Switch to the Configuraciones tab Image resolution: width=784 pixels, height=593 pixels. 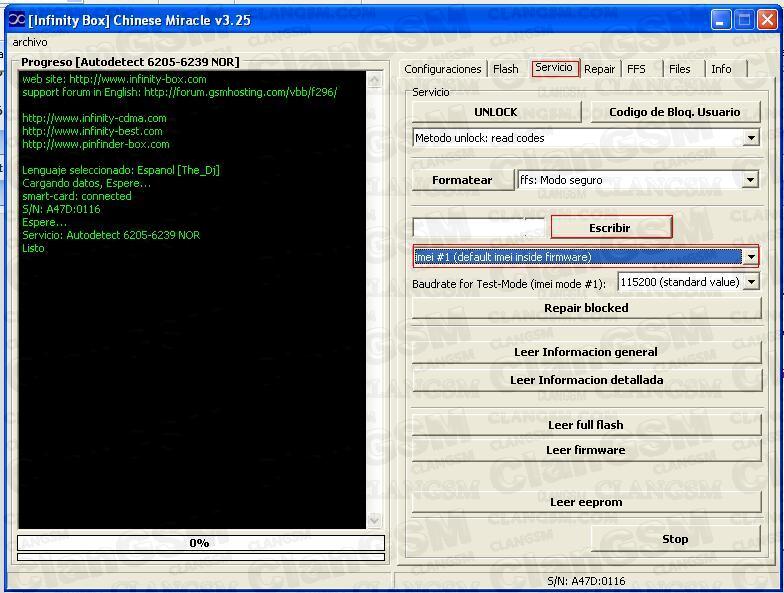(442, 69)
